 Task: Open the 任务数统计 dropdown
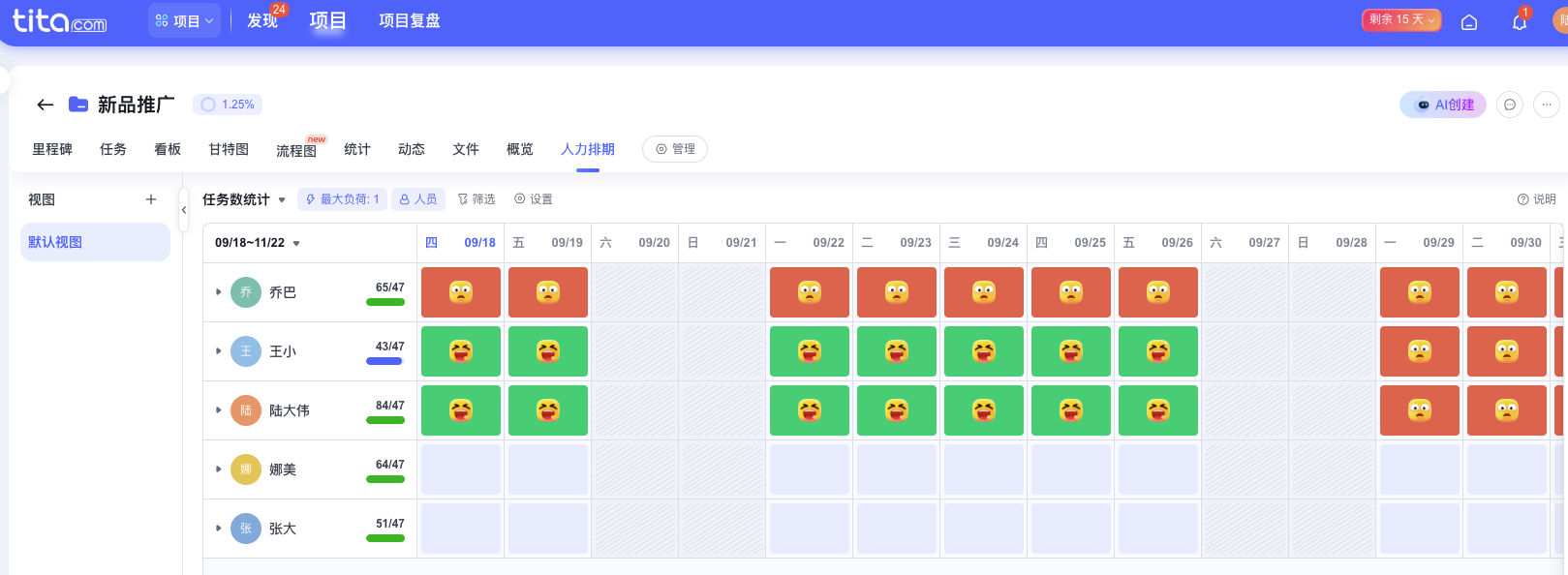pos(244,199)
